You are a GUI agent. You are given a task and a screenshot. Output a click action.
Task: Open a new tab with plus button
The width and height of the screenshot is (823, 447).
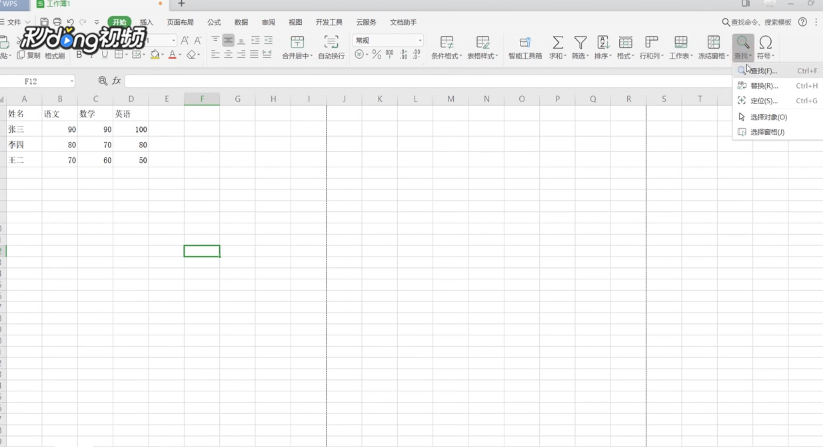(181, 4)
